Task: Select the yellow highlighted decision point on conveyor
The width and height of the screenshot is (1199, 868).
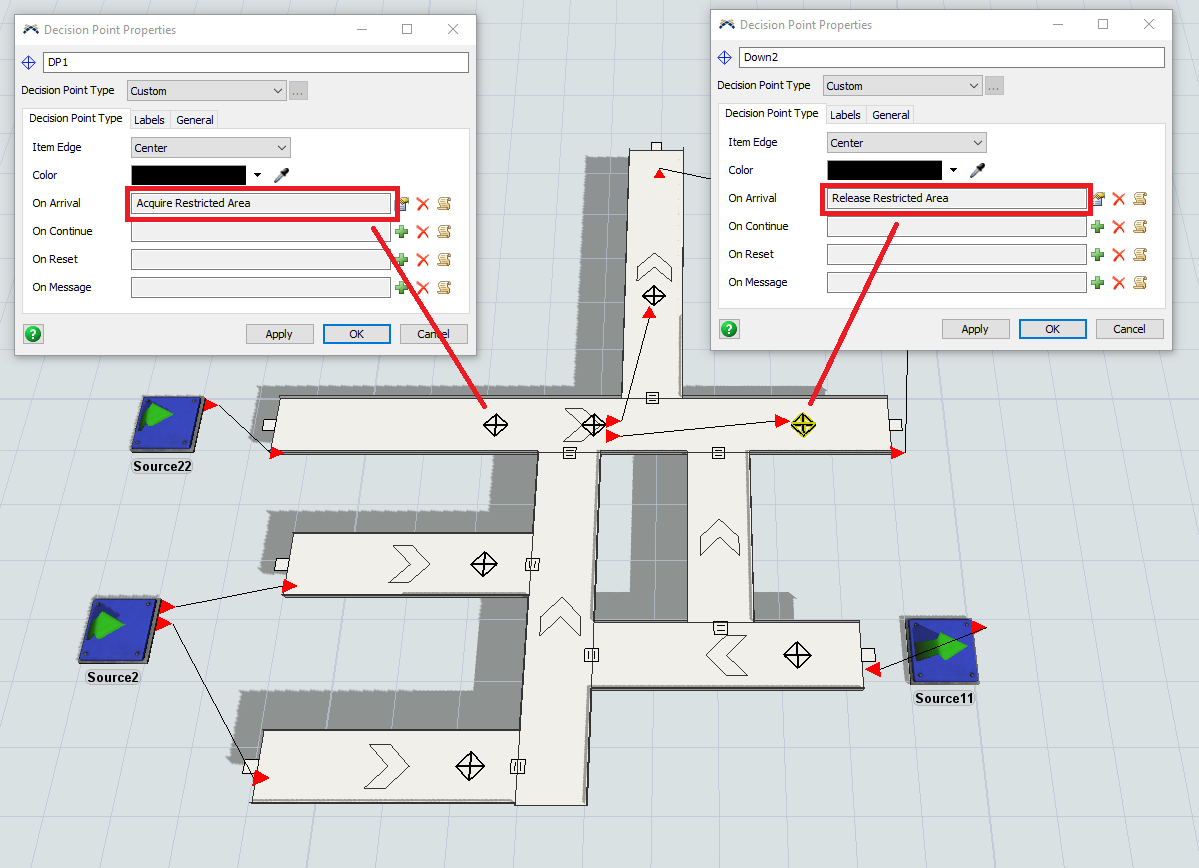Action: tap(802, 425)
